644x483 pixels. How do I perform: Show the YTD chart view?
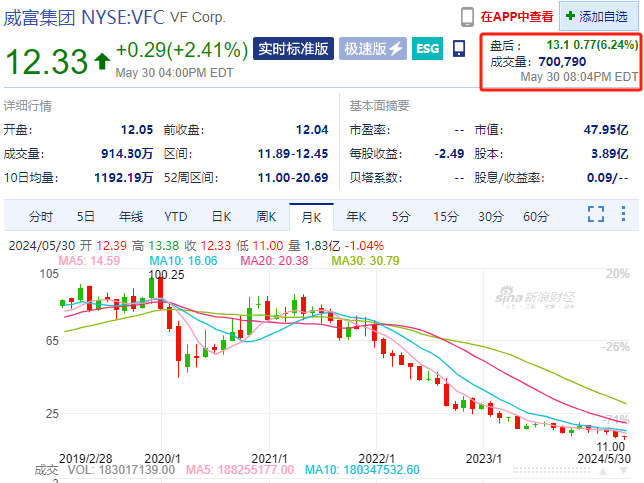coord(176,216)
